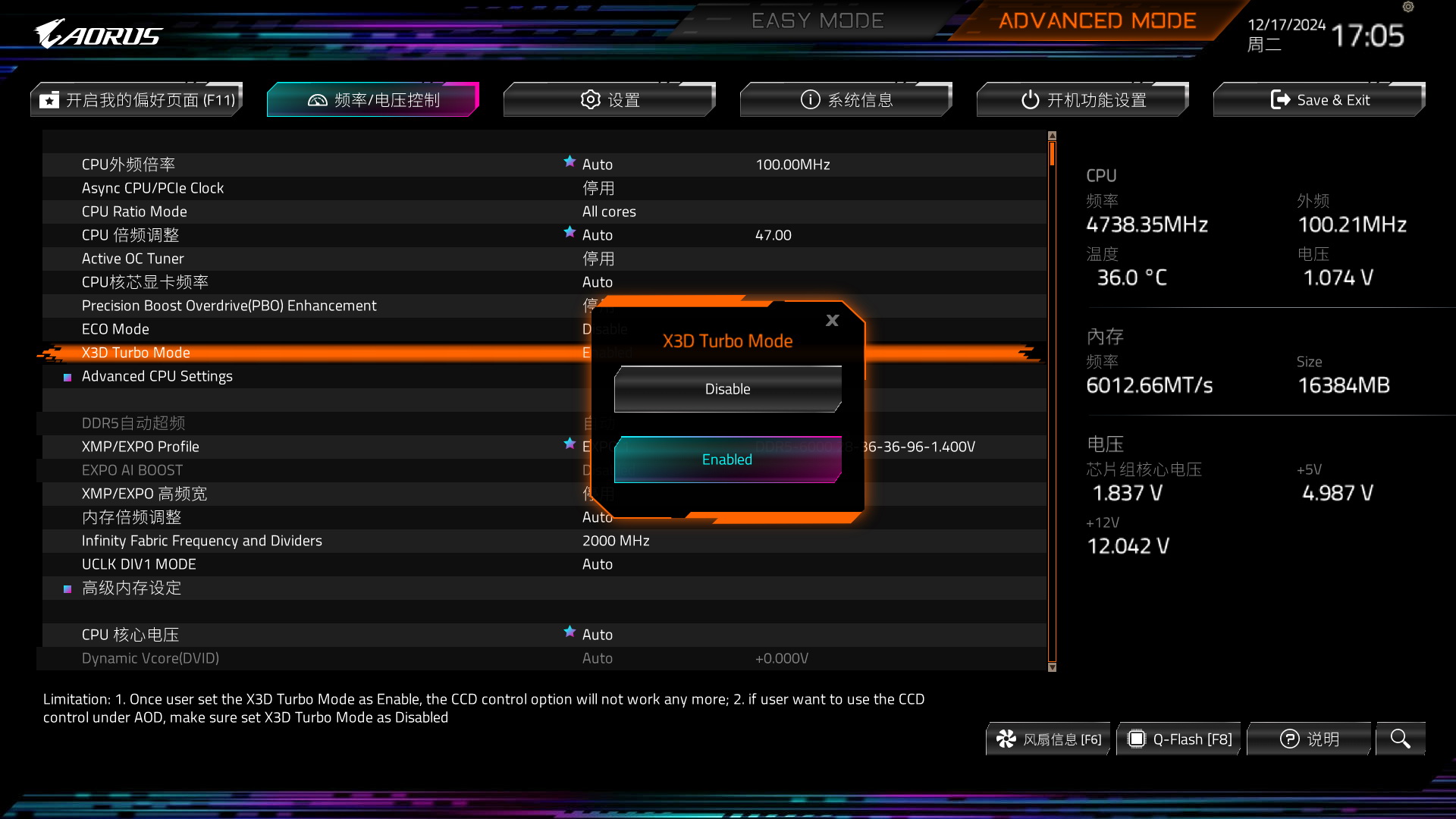Viewport: 1456px width, 819px height.
Task: Open 频率/电压控制 tab
Action: point(373,99)
